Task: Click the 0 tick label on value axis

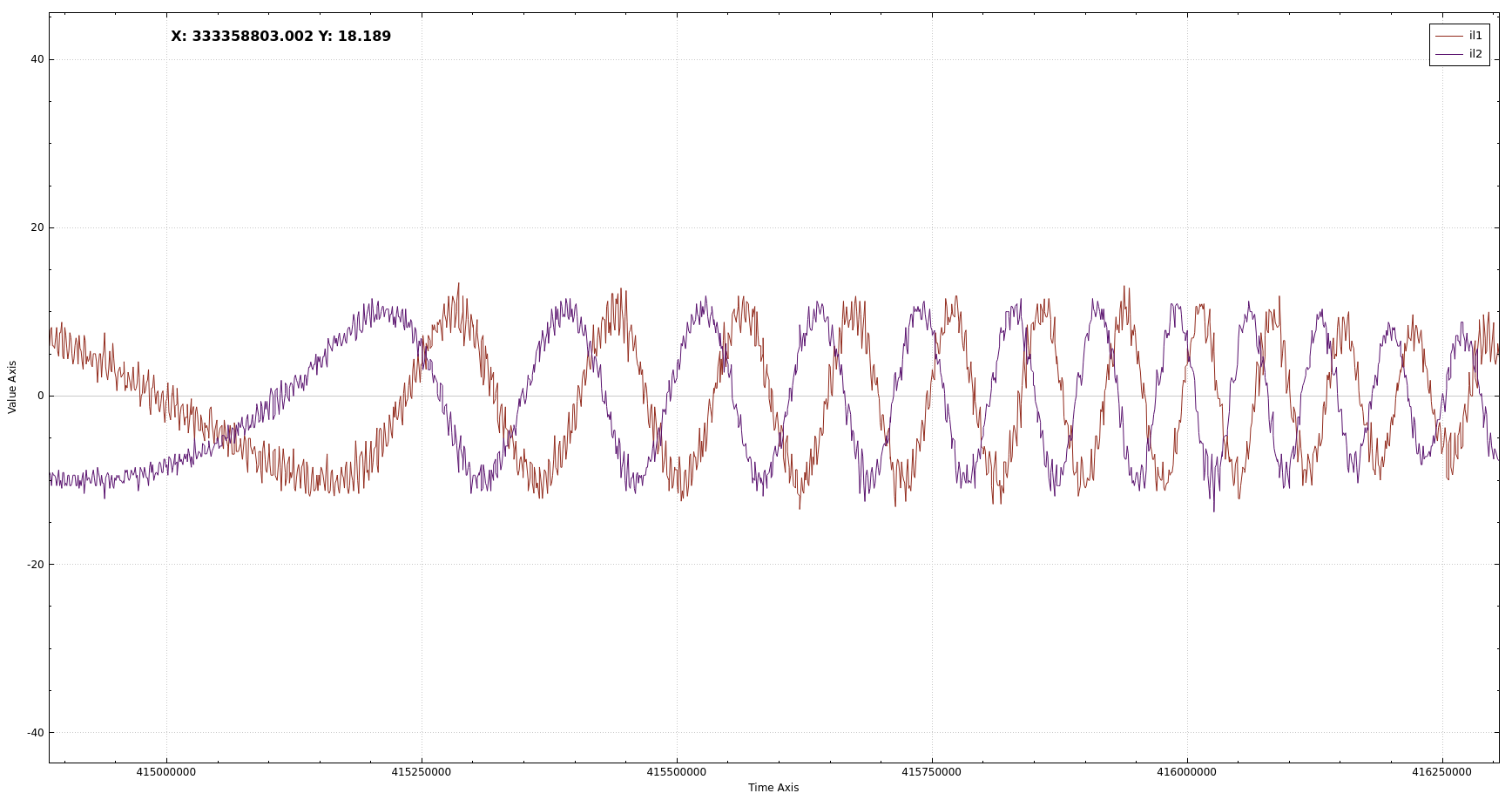Action: pyautogui.click(x=40, y=396)
